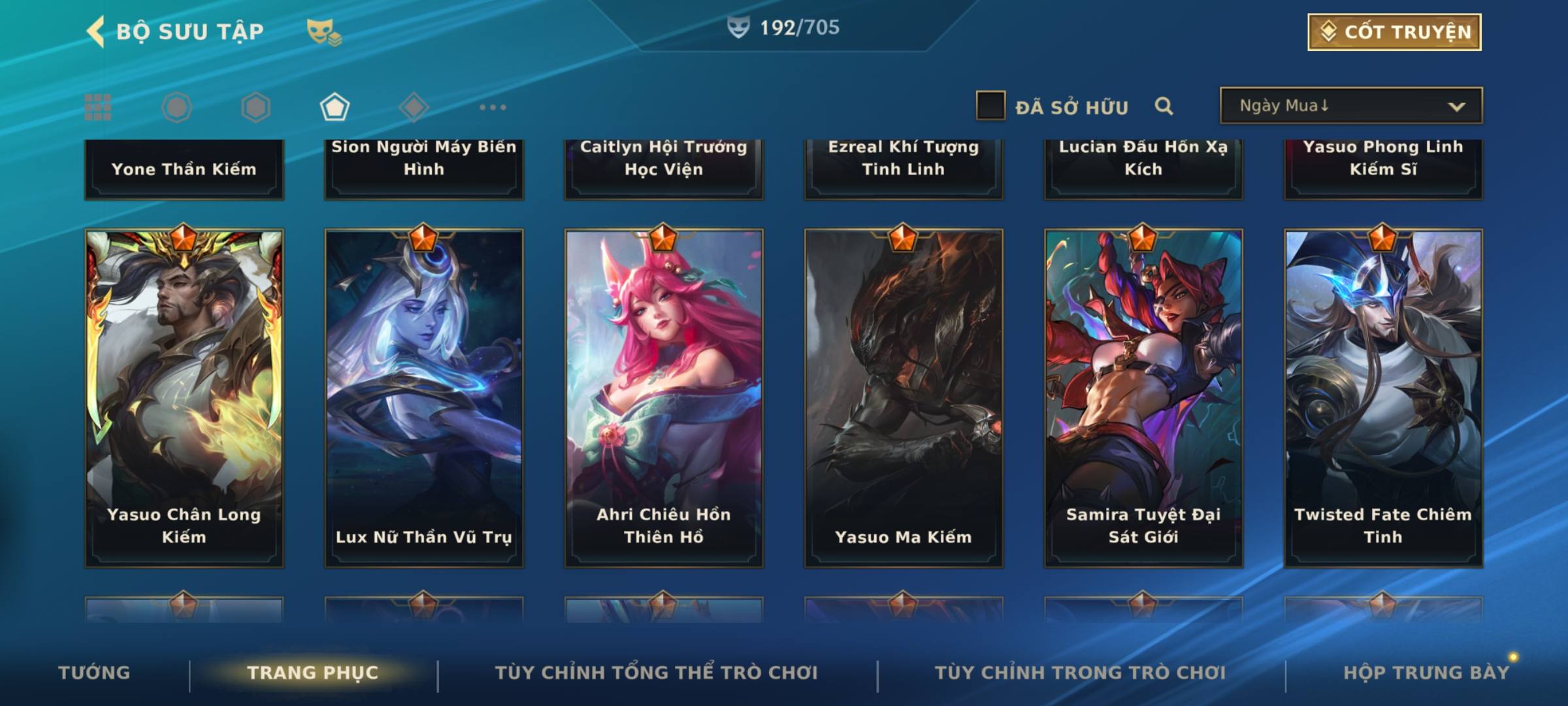Select the Lux Nữ Thần Vũ Trụ card

[424, 398]
